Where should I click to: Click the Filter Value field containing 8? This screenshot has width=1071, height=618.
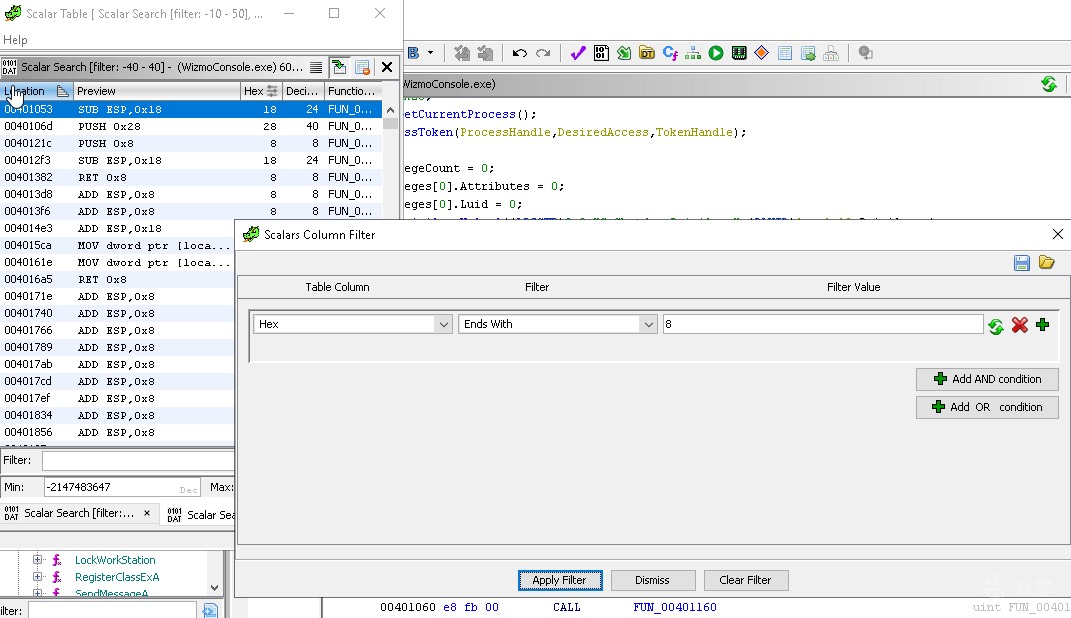tap(822, 324)
